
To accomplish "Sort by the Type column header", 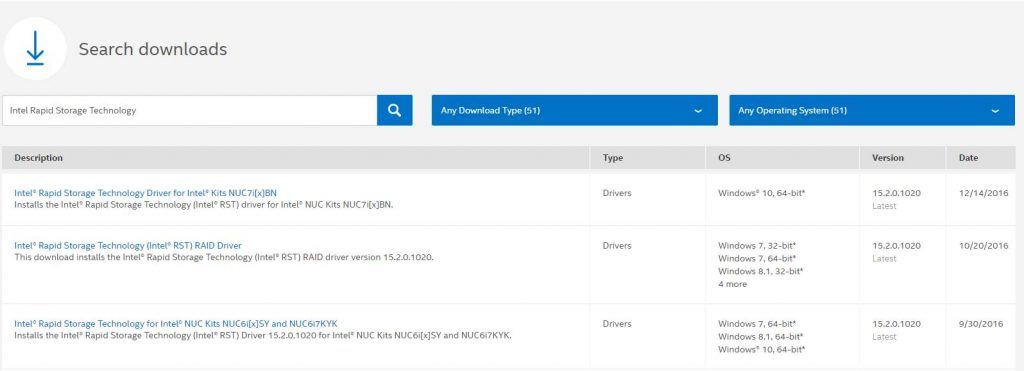I will click(613, 157).
